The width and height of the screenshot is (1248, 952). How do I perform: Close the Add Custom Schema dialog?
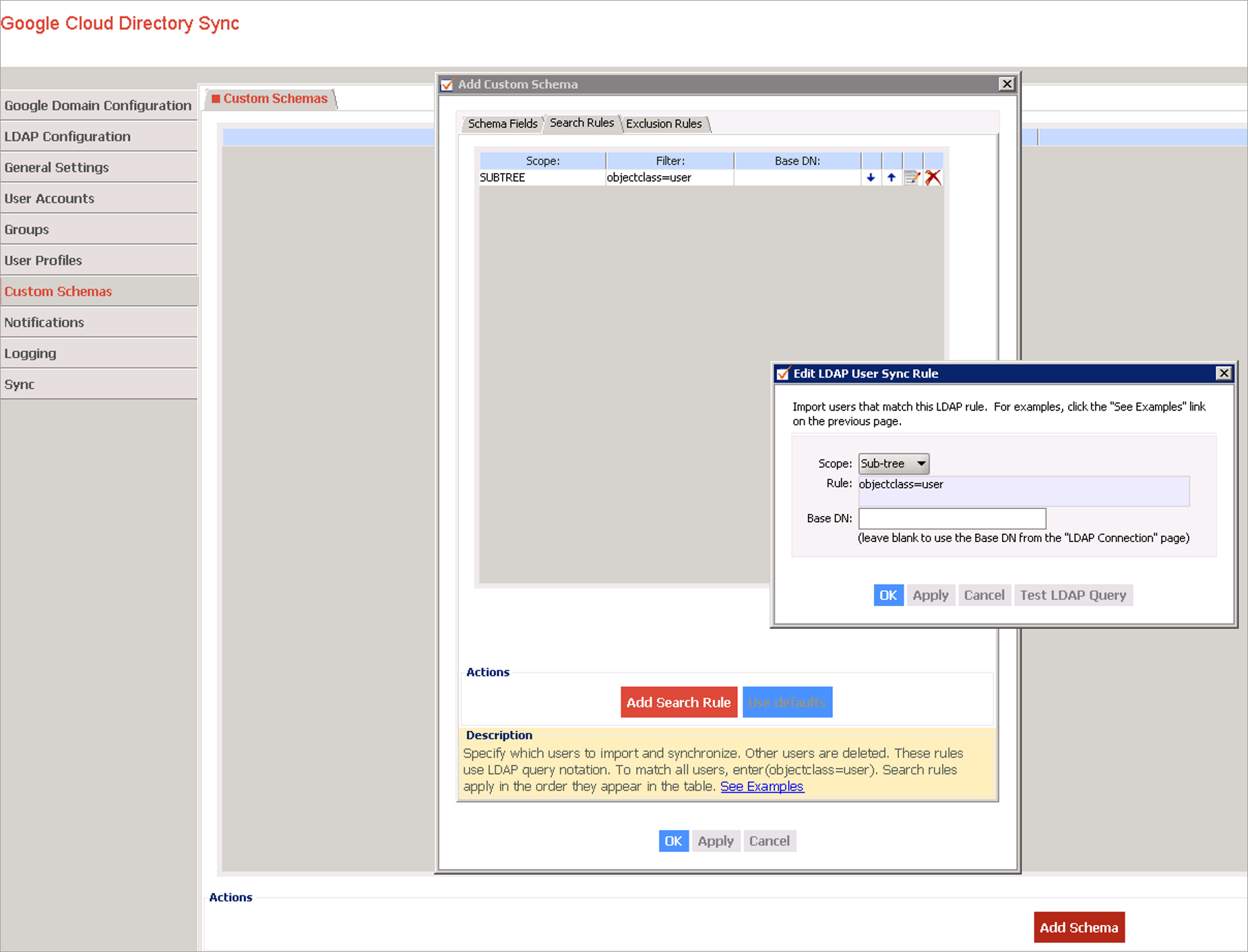(x=1006, y=84)
